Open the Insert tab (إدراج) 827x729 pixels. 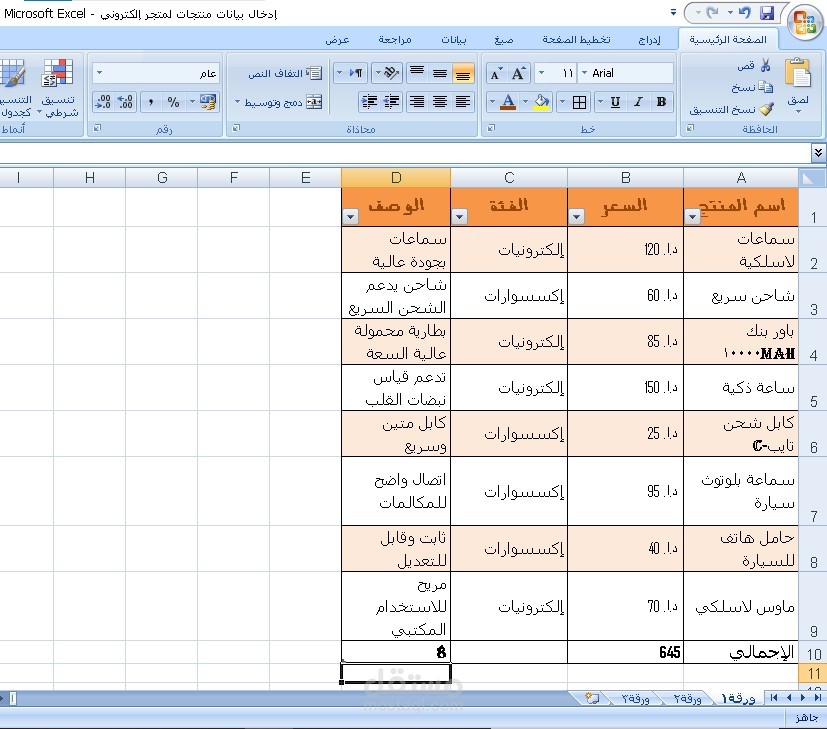pyautogui.click(x=649, y=40)
